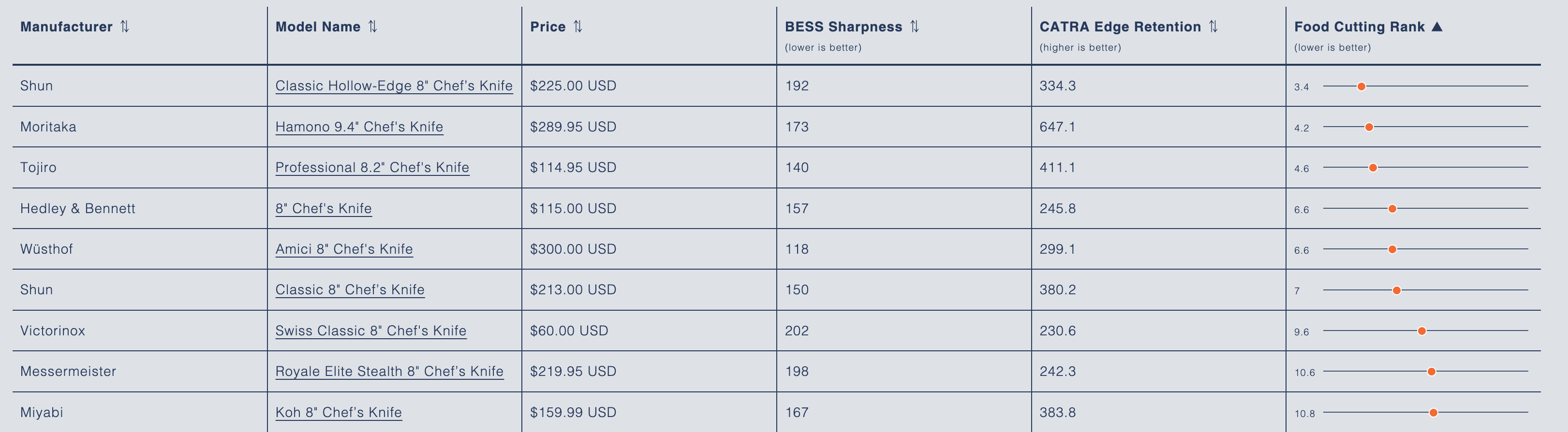This screenshot has width=1568, height=432.
Task: Sort knives using the Price arrows
Action: click(578, 27)
